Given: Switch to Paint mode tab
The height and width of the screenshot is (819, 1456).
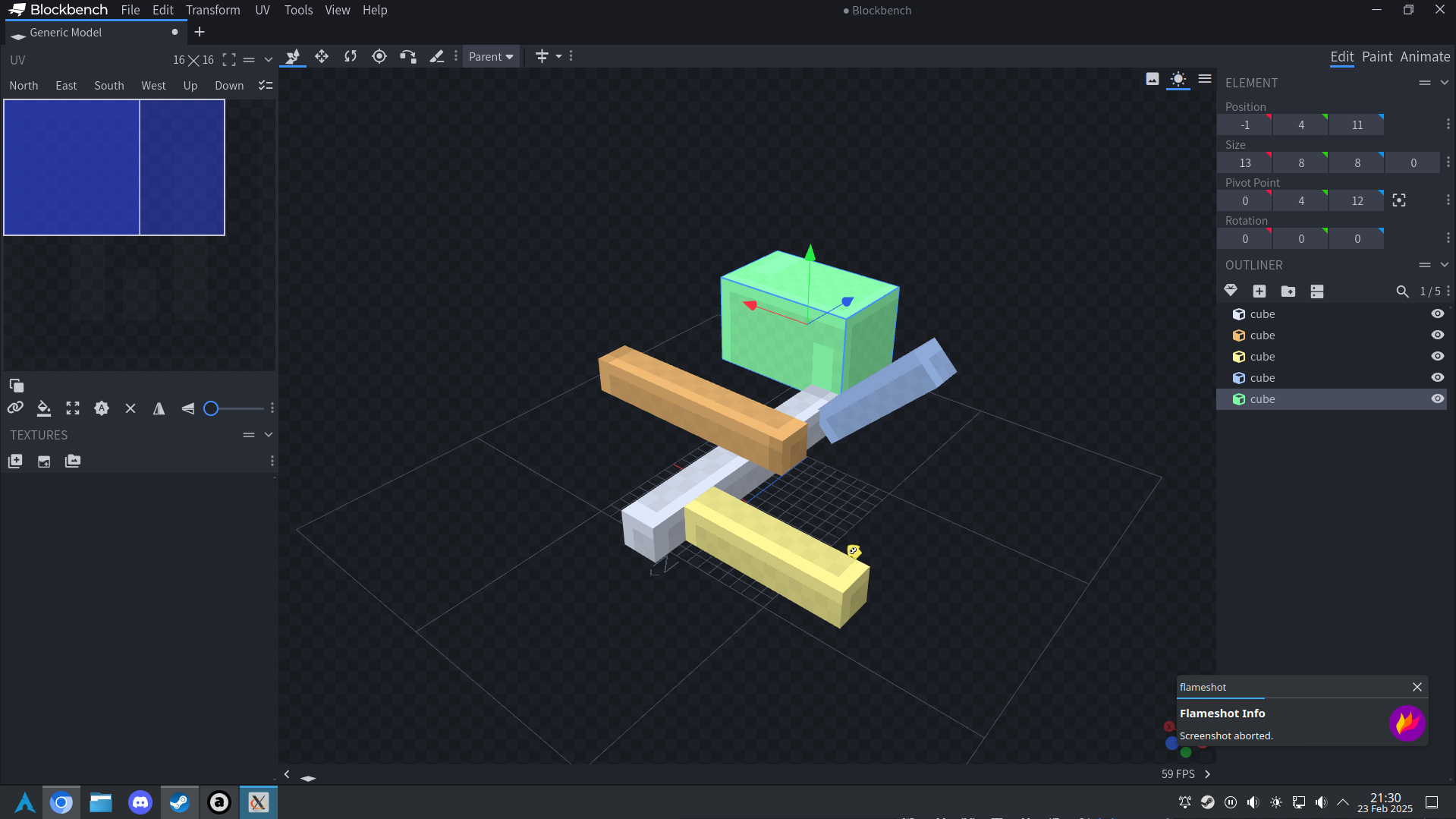Looking at the screenshot, I should (x=1377, y=57).
